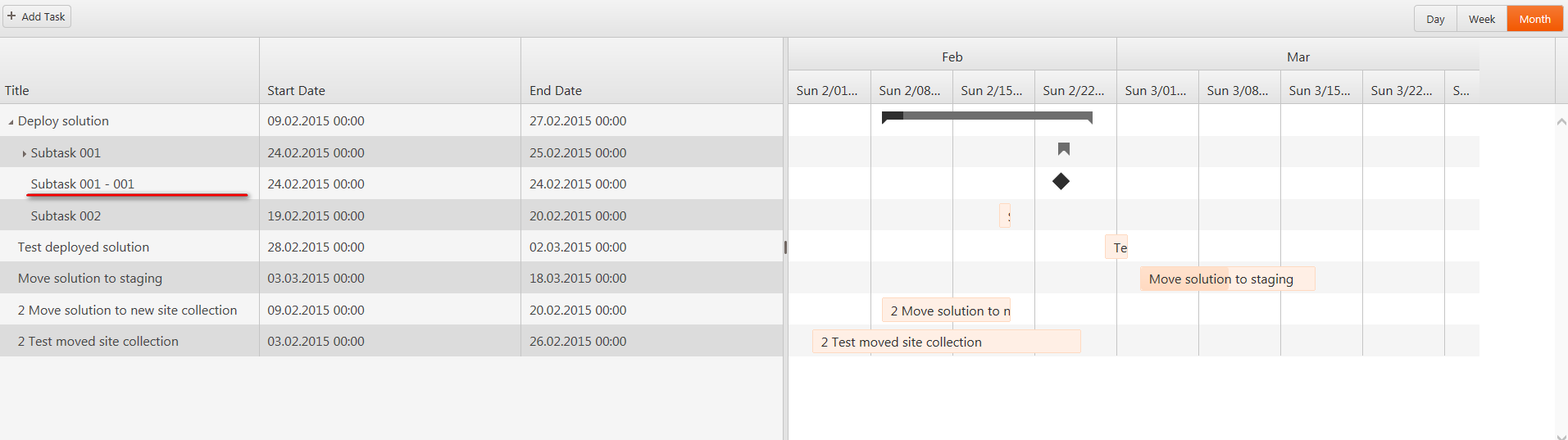Select the 2 Move solution to new site collection bar
This screenshot has width=1568, height=440.
tap(946, 311)
